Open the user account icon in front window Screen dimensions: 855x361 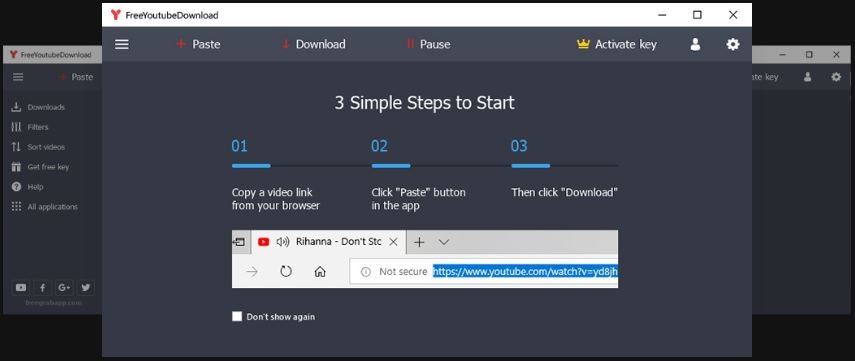695,44
